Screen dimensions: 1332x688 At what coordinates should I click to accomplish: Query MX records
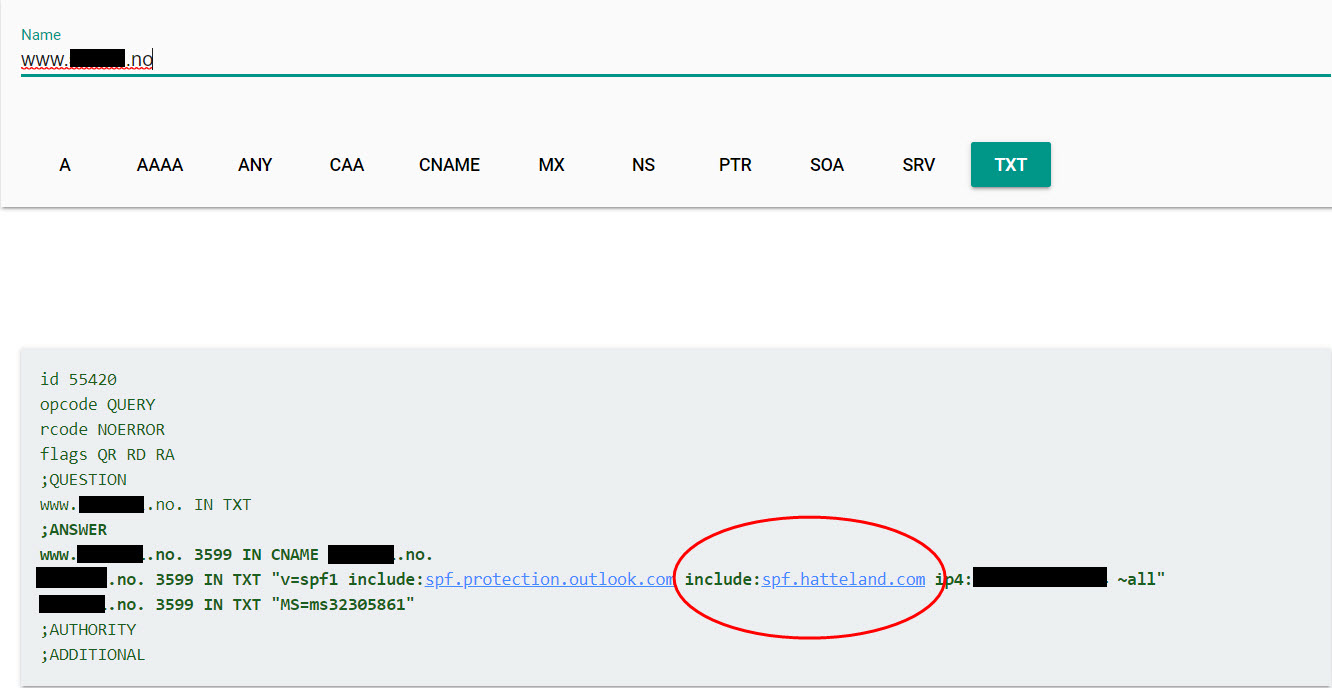click(552, 165)
